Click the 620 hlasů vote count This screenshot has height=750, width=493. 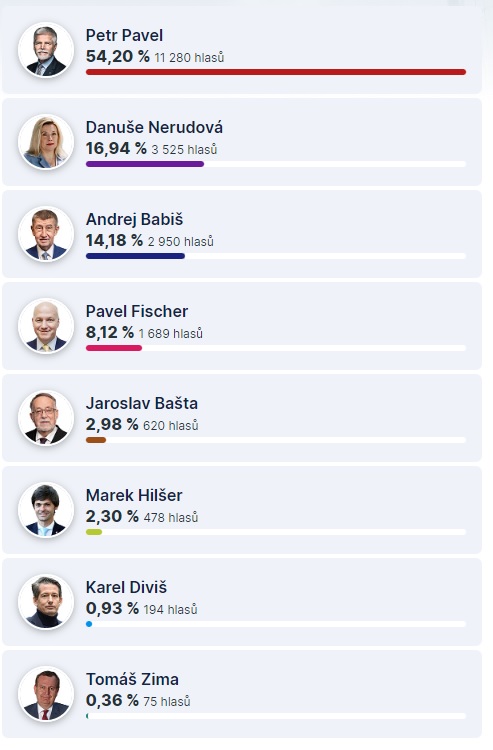171,425
